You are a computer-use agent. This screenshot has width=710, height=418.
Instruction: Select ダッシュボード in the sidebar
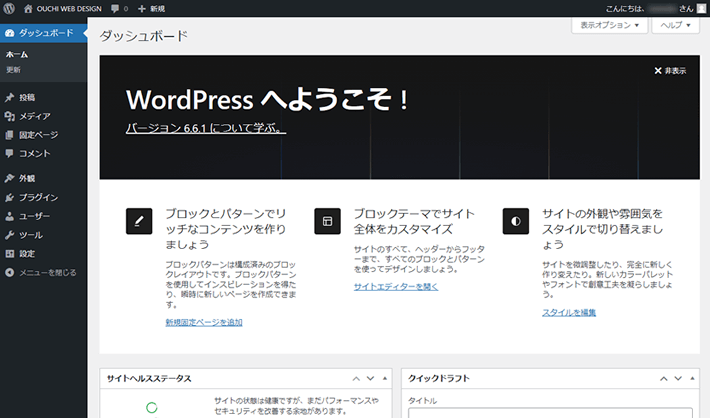click(43, 33)
